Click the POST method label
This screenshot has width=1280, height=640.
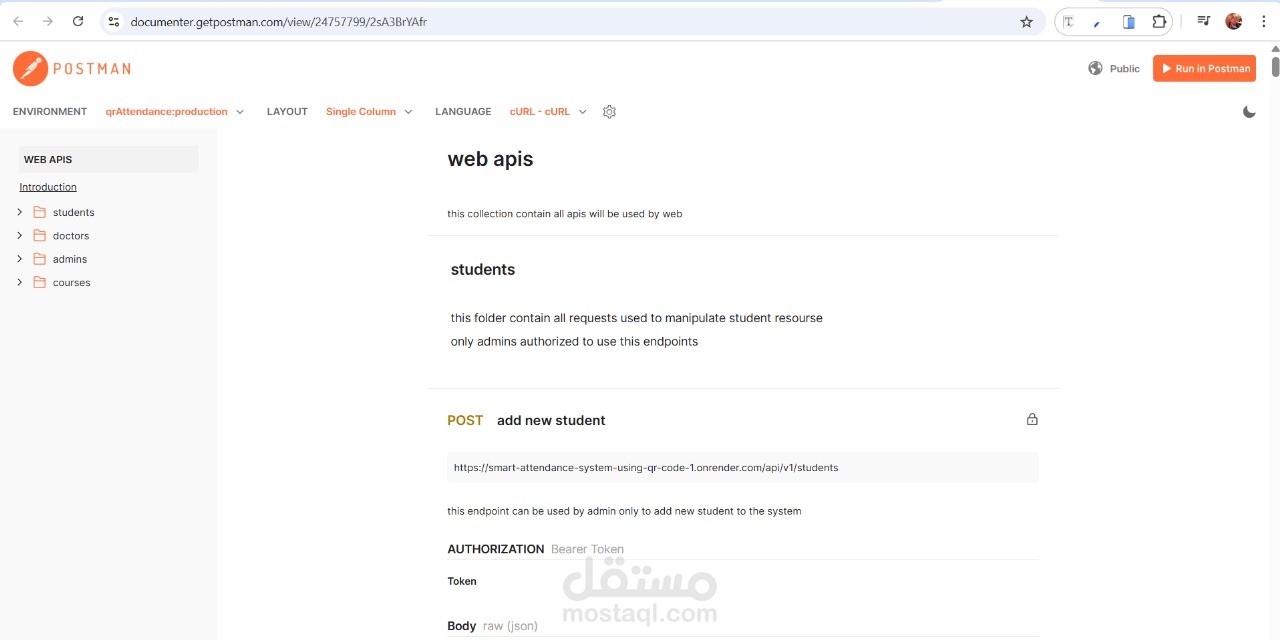[465, 420]
